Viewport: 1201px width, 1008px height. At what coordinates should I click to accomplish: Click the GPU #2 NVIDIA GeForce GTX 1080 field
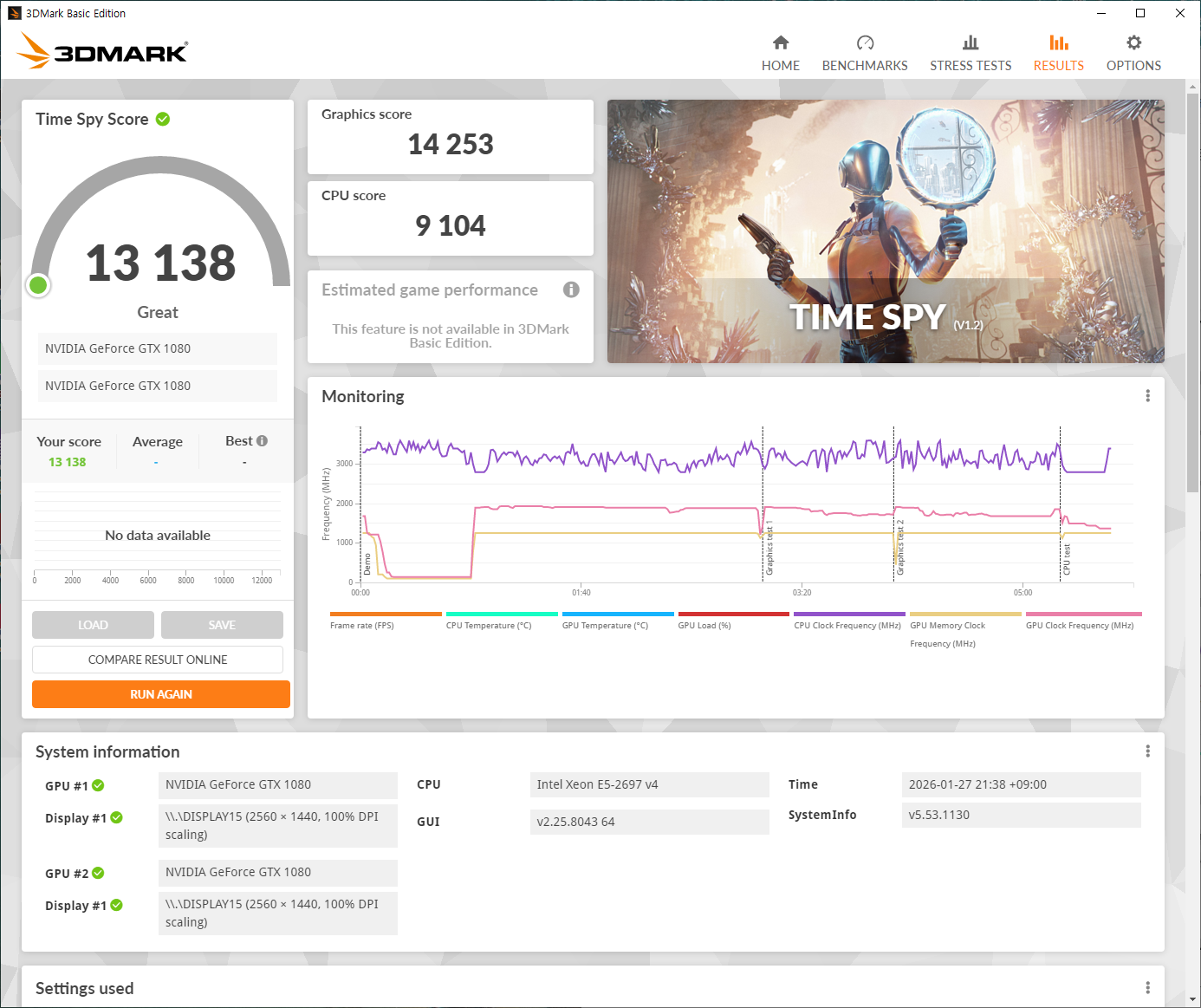[278, 872]
